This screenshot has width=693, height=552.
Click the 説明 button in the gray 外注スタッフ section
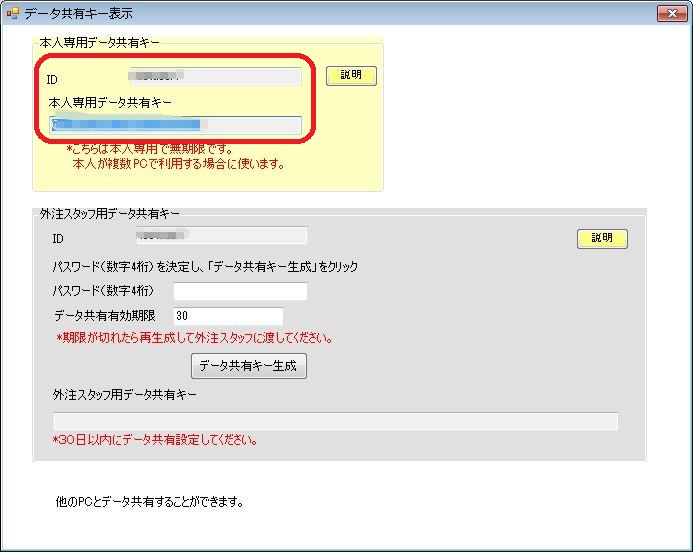[x=602, y=239]
